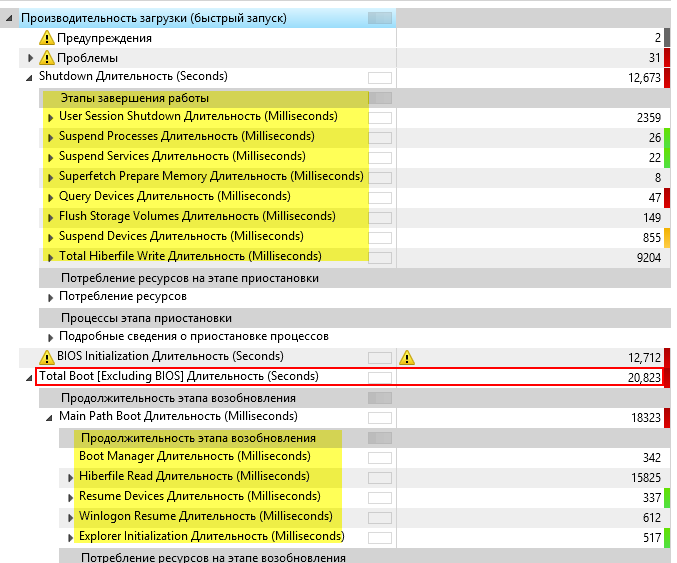Click the warning icon beside Предупреждения
677x563 pixels.
pyautogui.click(x=47, y=38)
